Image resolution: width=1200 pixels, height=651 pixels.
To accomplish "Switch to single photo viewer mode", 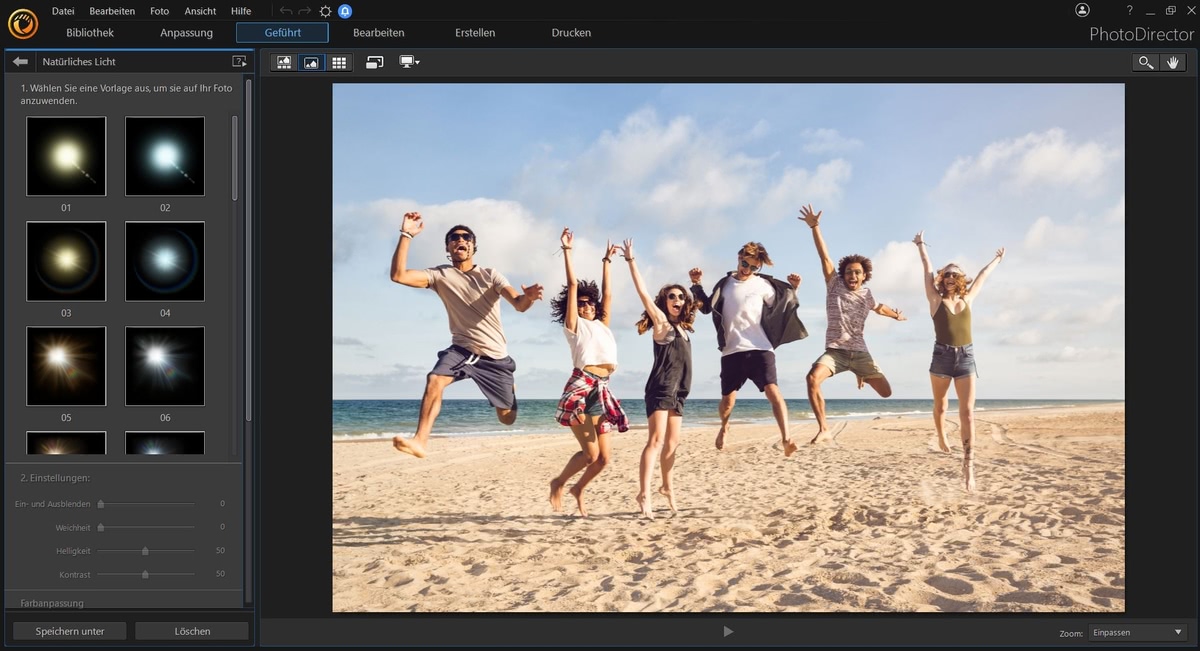I will tap(311, 62).
